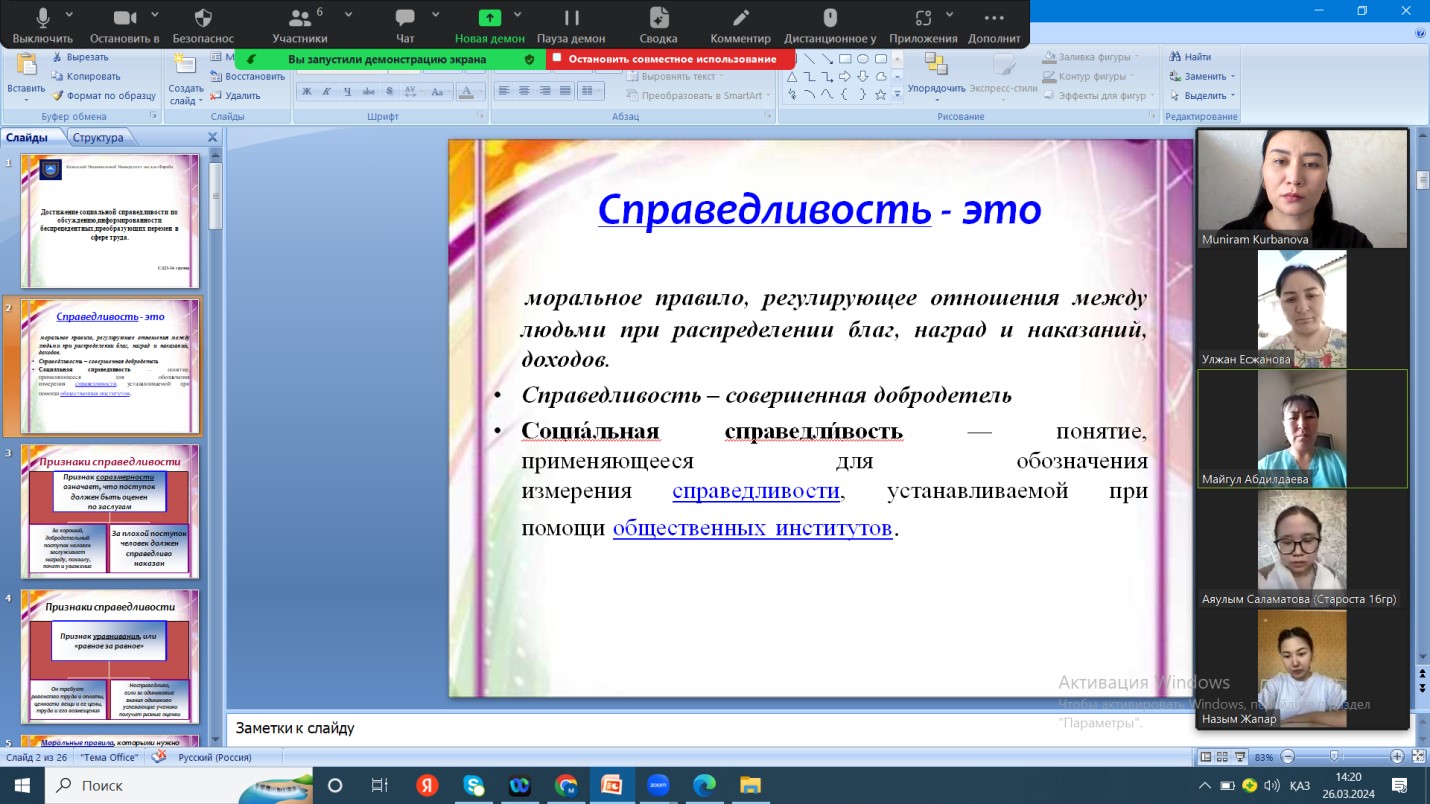Click the Заметки к слайду notes field
This screenshot has width=1430, height=804.
pyautogui.click(x=708, y=729)
